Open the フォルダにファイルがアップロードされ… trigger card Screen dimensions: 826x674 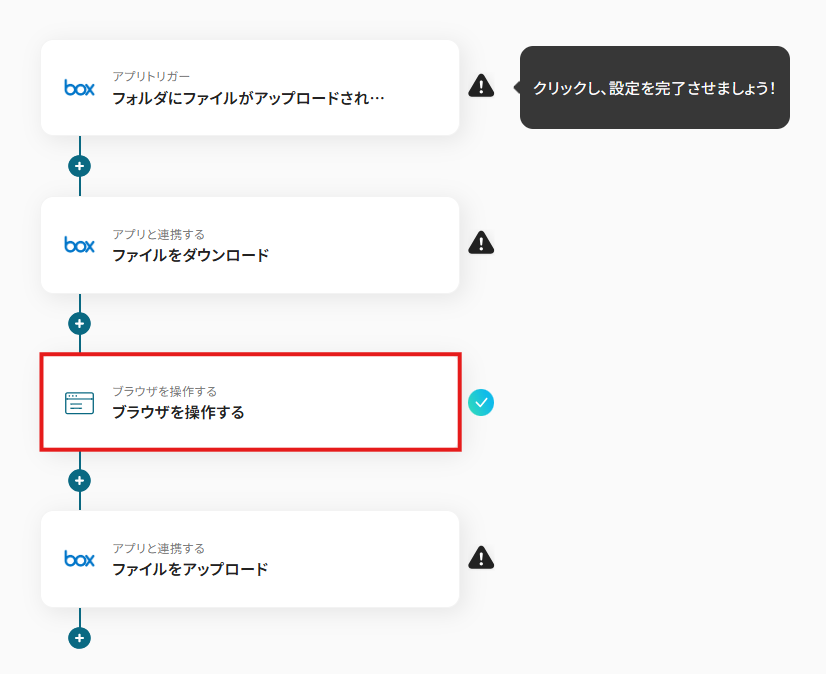(250, 87)
